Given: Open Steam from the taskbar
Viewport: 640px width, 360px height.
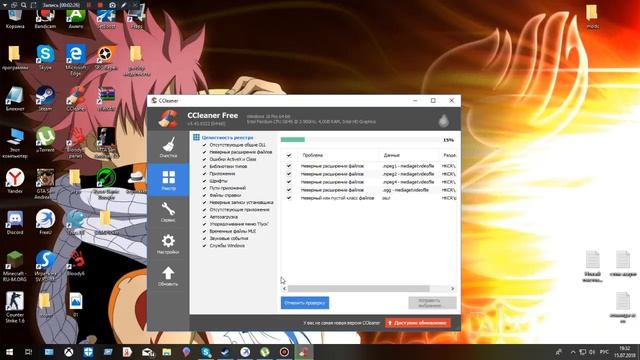Looking at the screenshot, I should pos(225,352).
